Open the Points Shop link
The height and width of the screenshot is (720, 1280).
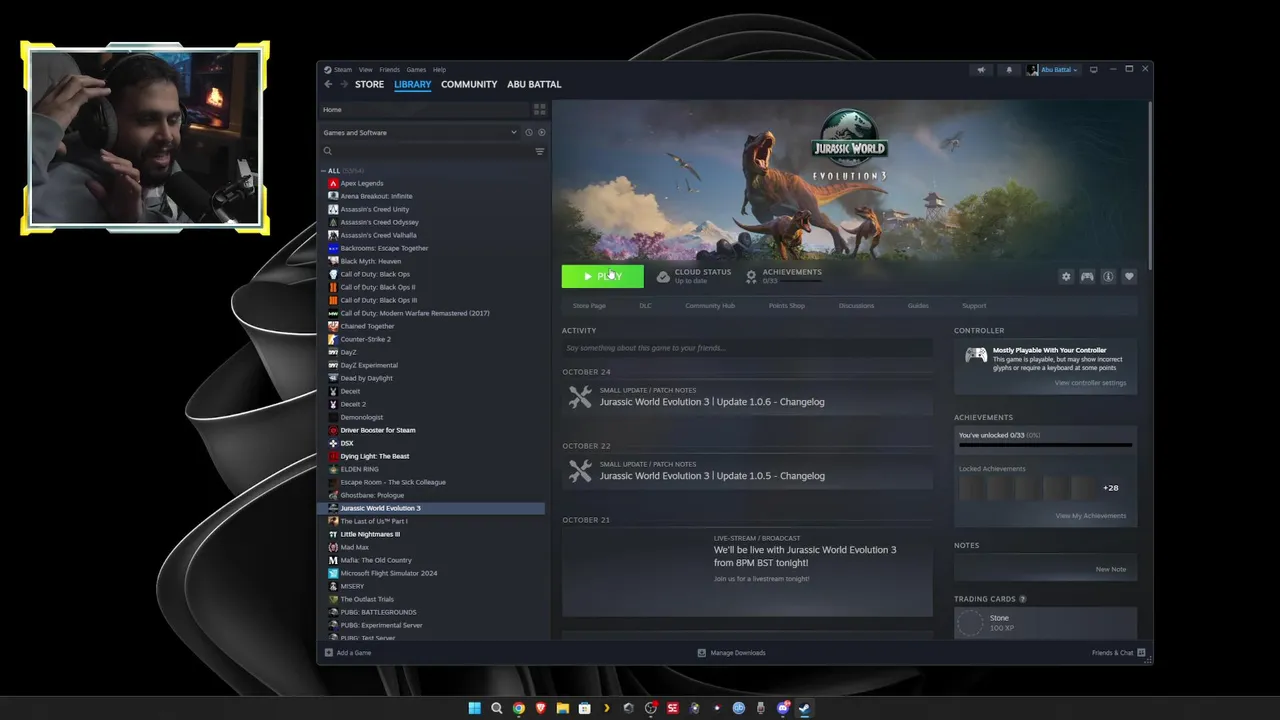tap(786, 306)
